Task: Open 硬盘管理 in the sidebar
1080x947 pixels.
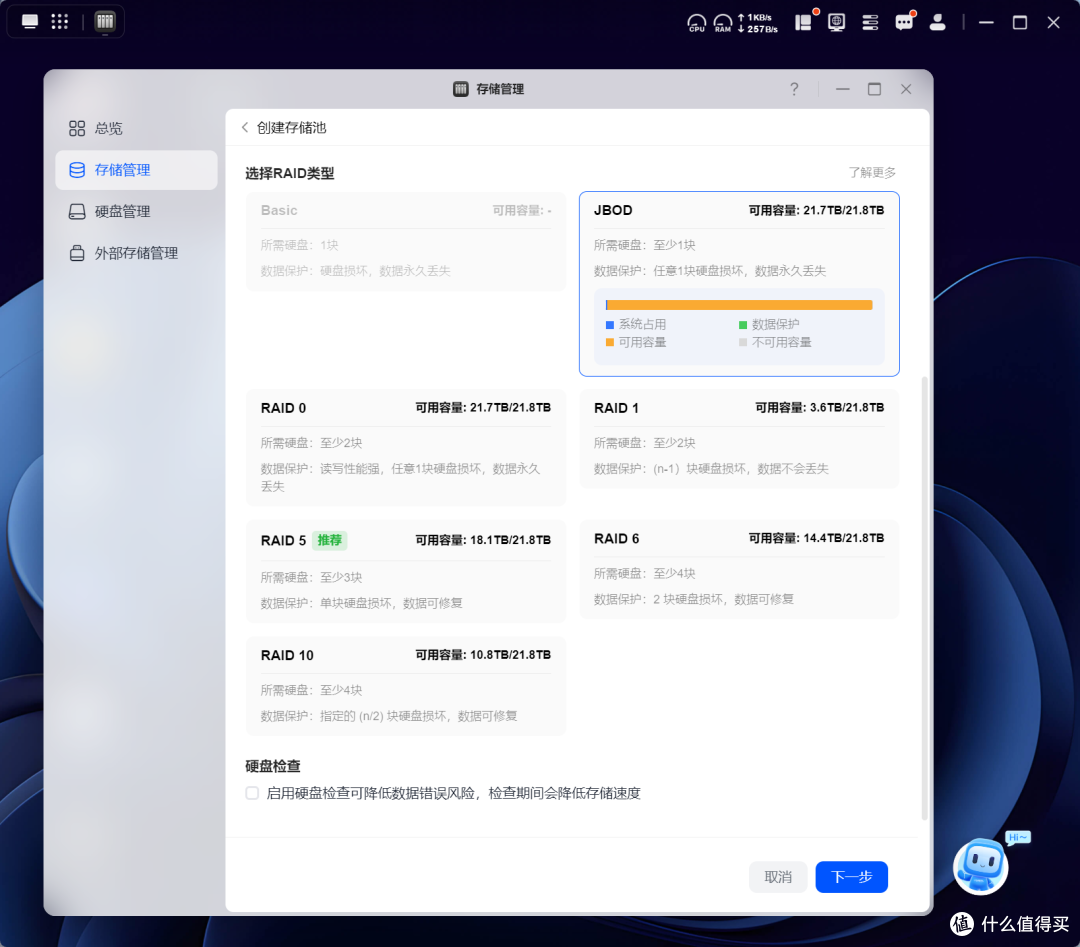Action: point(136,211)
